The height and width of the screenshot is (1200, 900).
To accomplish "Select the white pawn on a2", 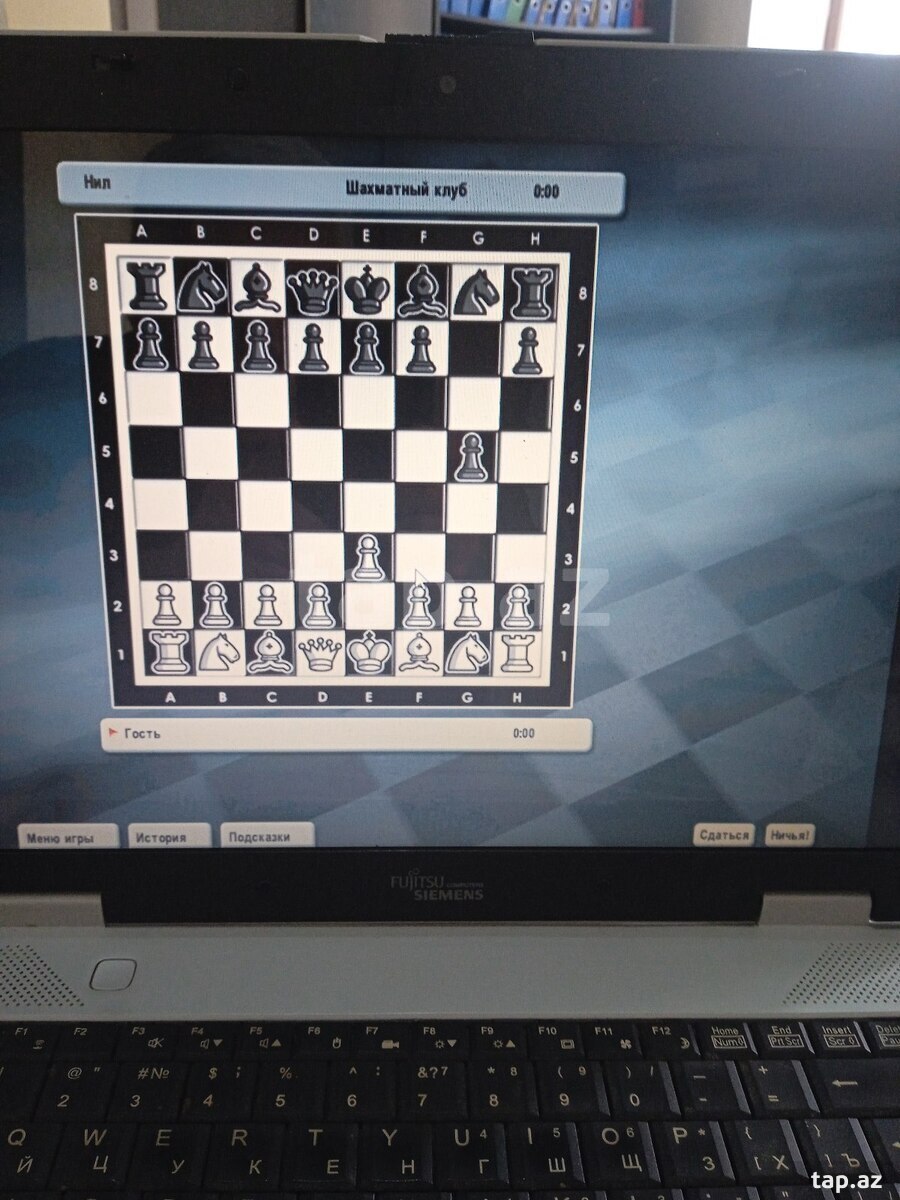I will [164, 605].
